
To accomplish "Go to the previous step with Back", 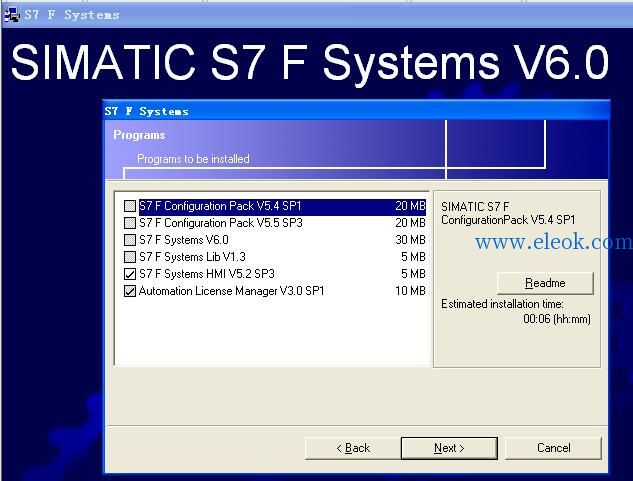I will point(353,448).
